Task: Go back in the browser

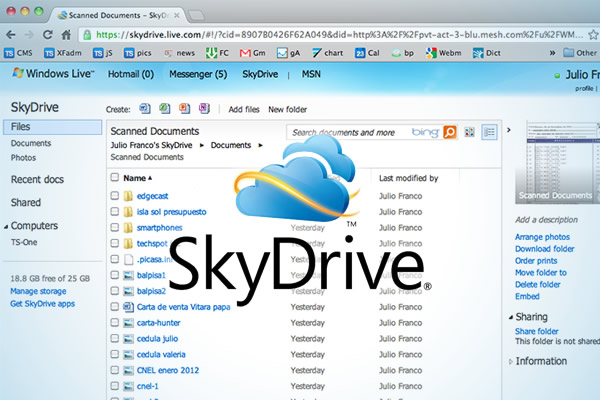Action: pyautogui.click(x=11, y=35)
